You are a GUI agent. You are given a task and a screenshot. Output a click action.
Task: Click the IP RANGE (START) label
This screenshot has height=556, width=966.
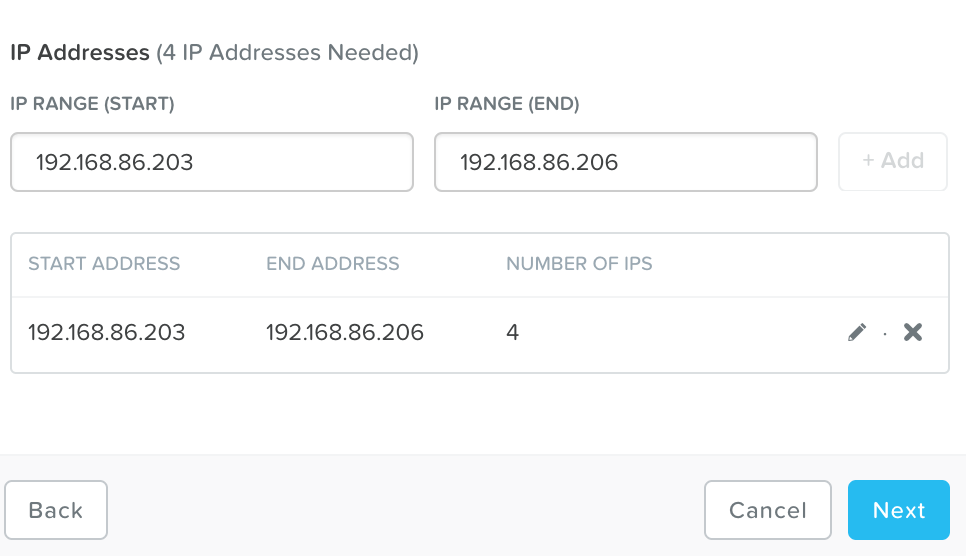[x=92, y=104]
